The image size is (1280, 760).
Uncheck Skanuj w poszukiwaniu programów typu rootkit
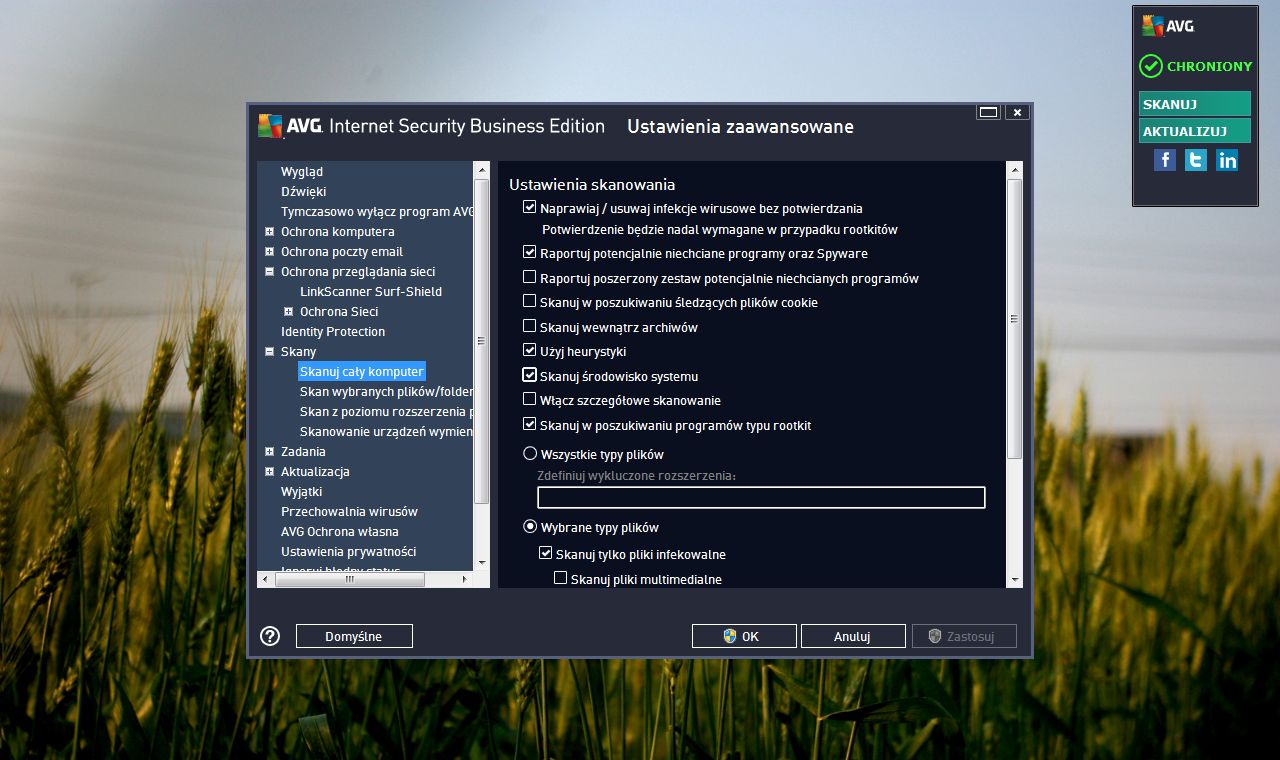pos(530,425)
